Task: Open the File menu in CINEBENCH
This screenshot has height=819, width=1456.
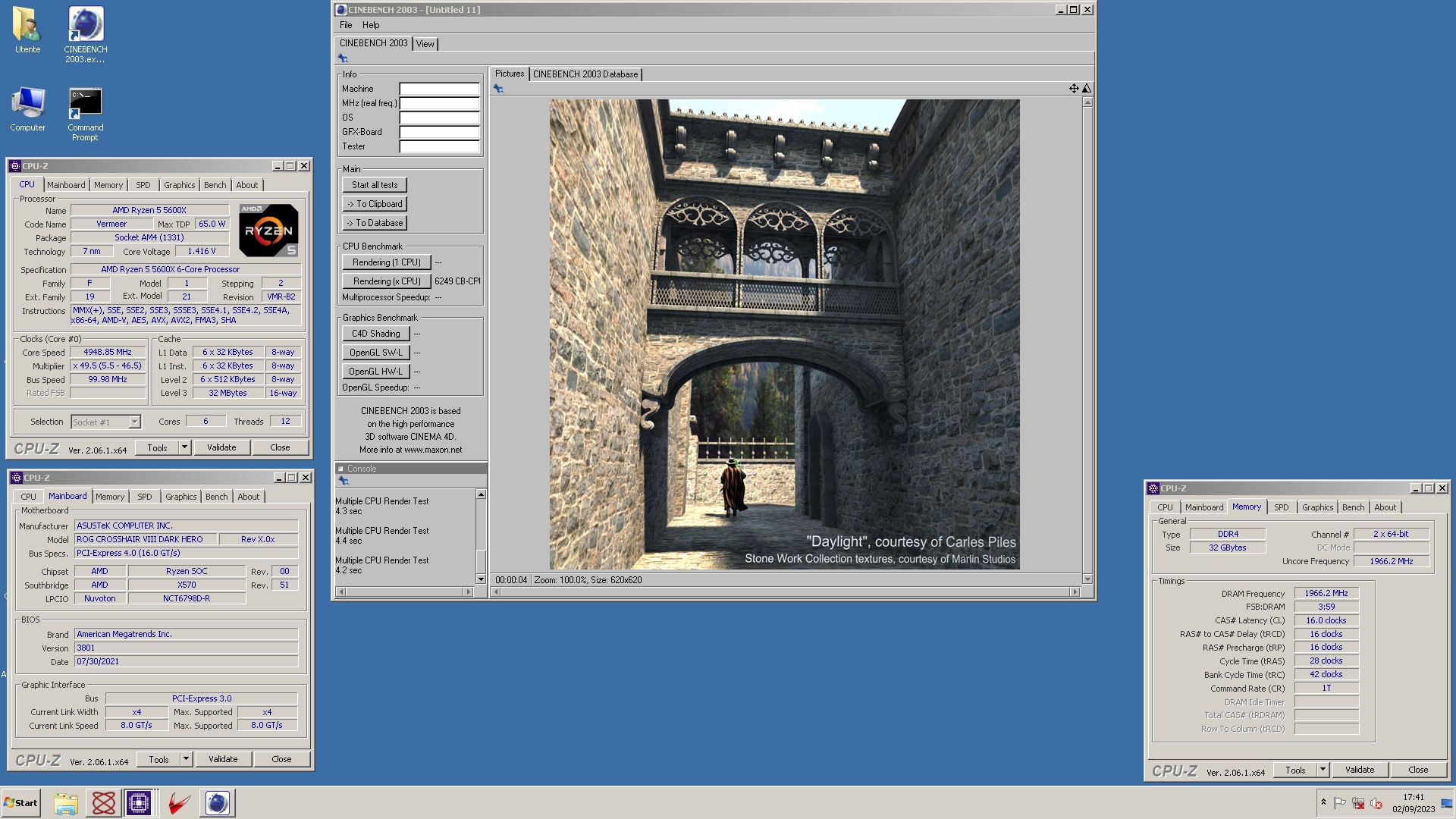Action: 346,25
